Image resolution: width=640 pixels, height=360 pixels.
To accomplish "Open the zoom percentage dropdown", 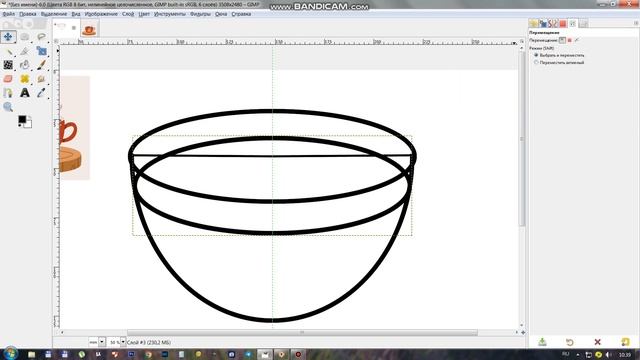I will tap(123, 342).
